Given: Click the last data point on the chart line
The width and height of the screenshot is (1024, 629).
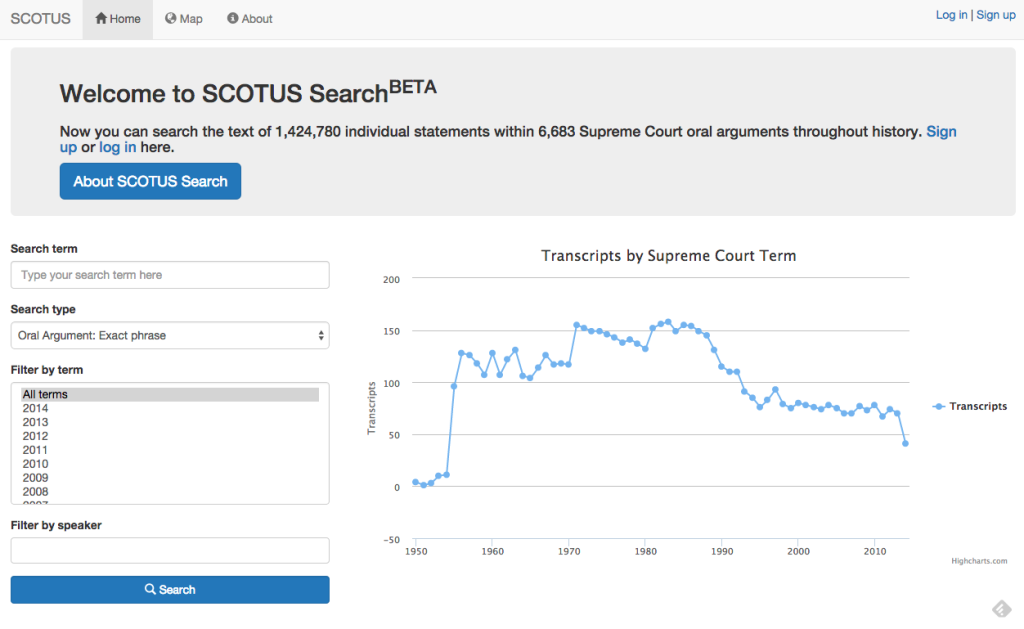Looking at the screenshot, I should (x=905, y=444).
